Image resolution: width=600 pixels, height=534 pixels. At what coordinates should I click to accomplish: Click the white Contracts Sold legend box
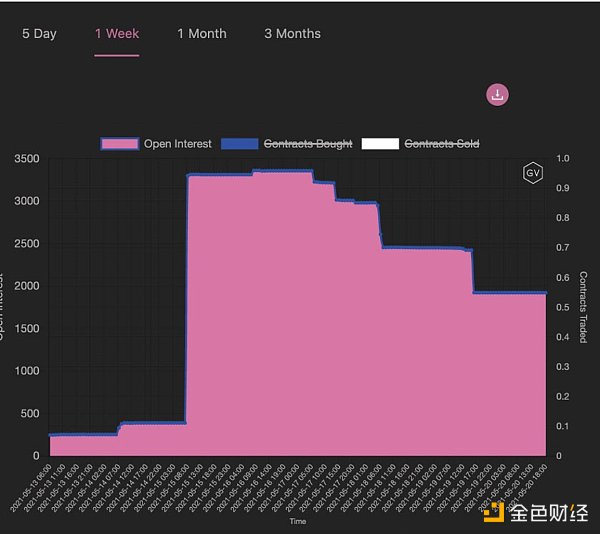[380, 144]
